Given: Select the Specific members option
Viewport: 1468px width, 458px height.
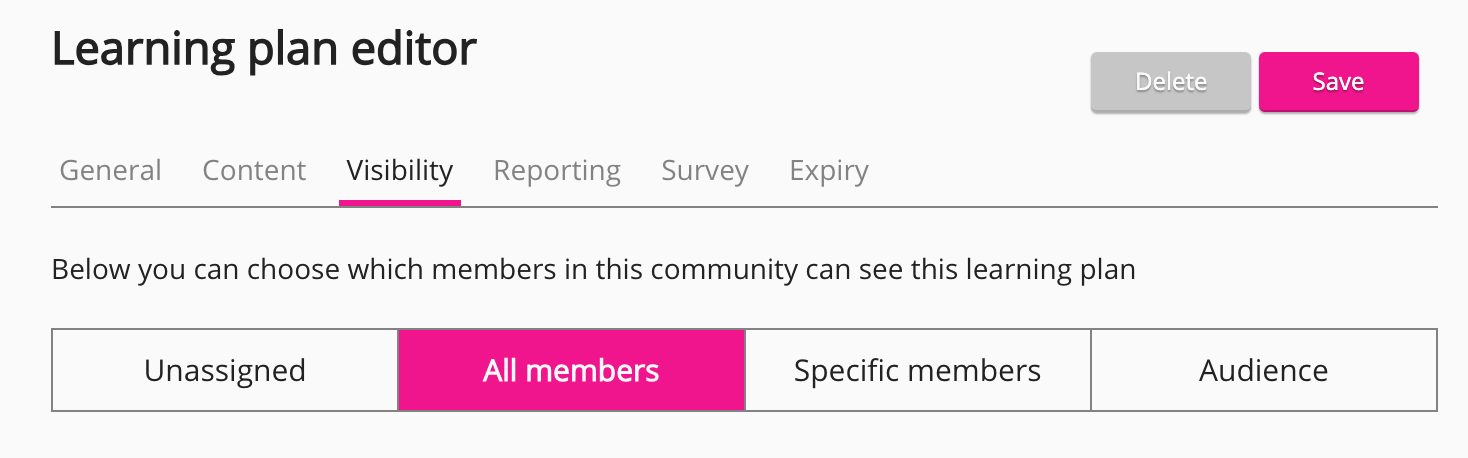Looking at the screenshot, I should 917,371.
